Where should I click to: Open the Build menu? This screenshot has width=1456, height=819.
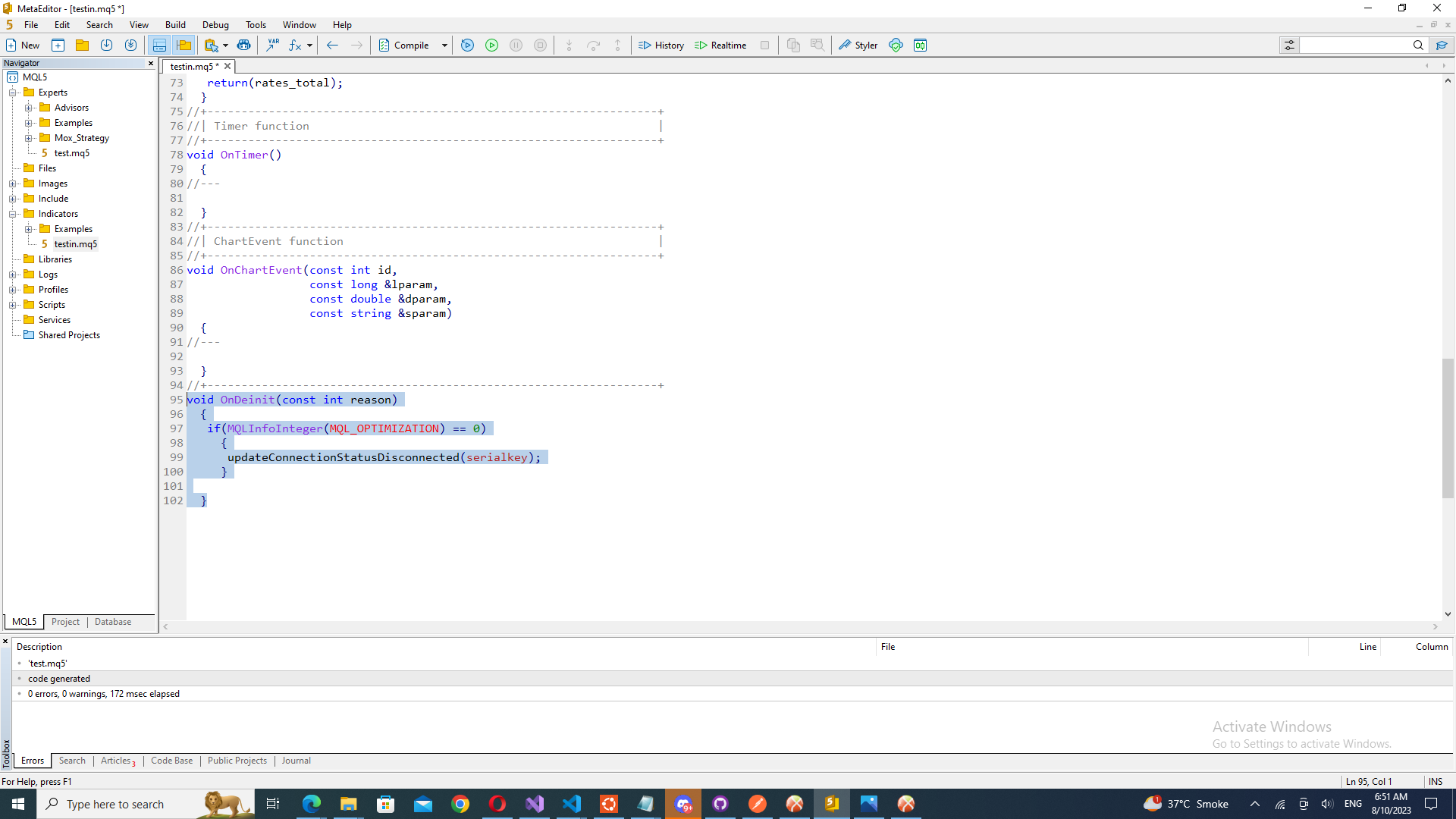pyautogui.click(x=175, y=25)
